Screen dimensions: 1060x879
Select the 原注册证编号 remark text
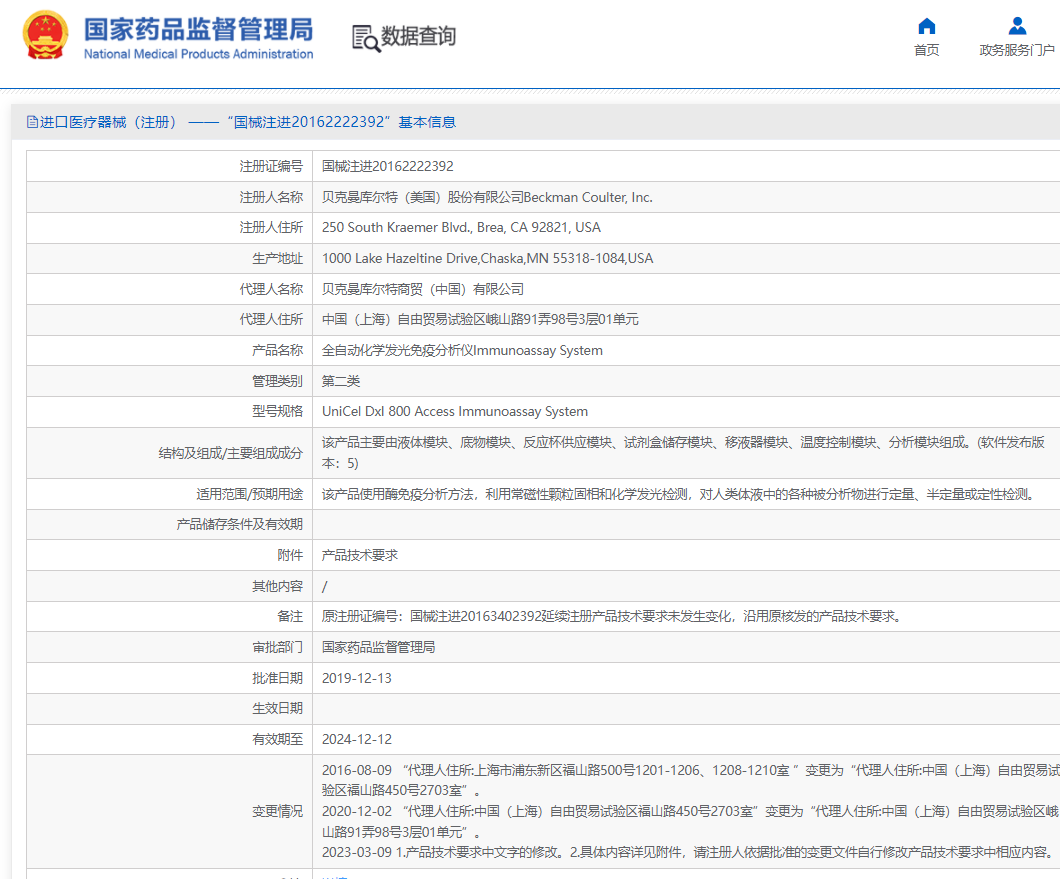(x=612, y=616)
